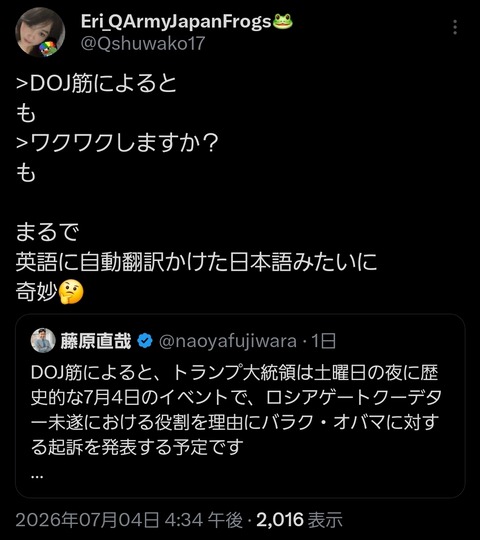
Task: Open the quoted post about トランプ大統領
Action: pos(240,406)
